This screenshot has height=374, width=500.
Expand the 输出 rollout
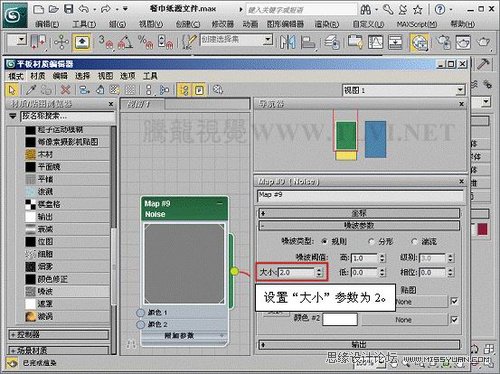(x=359, y=344)
